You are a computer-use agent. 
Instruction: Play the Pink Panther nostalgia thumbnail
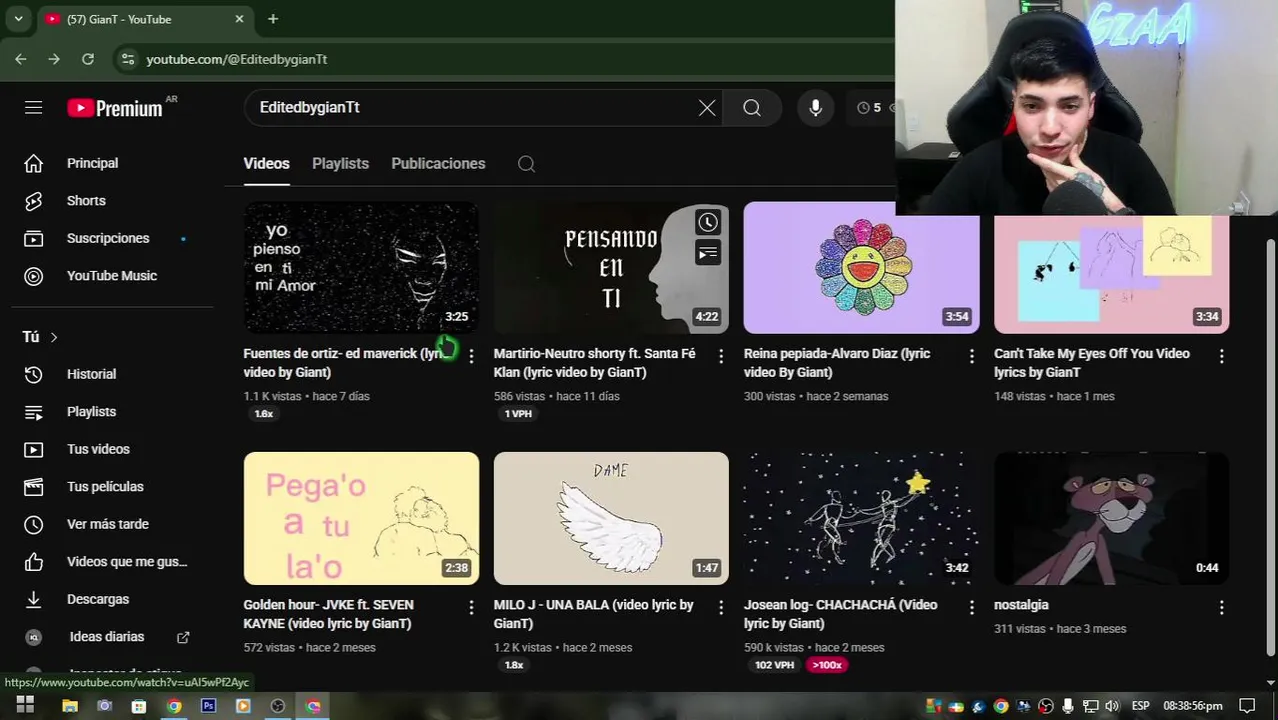1111,518
